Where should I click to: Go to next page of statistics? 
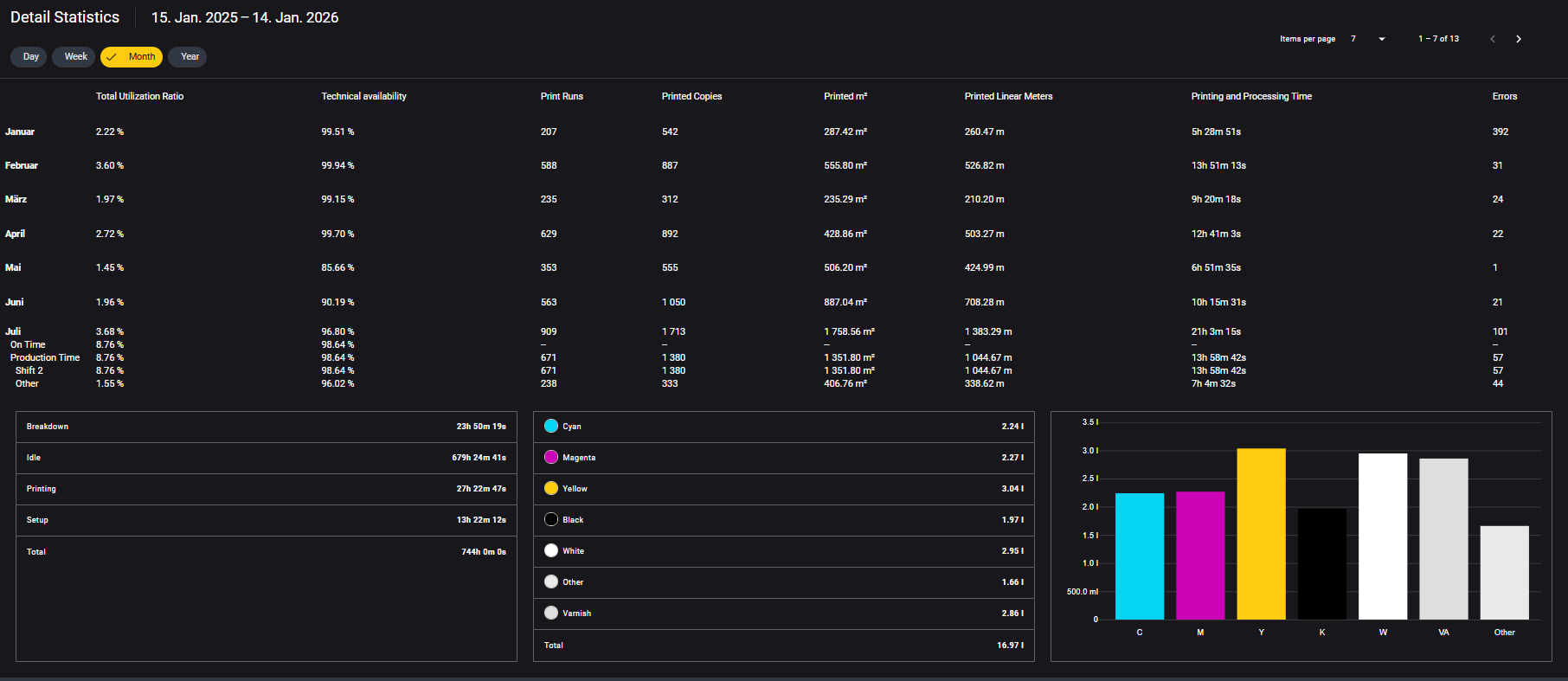coord(1518,39)
